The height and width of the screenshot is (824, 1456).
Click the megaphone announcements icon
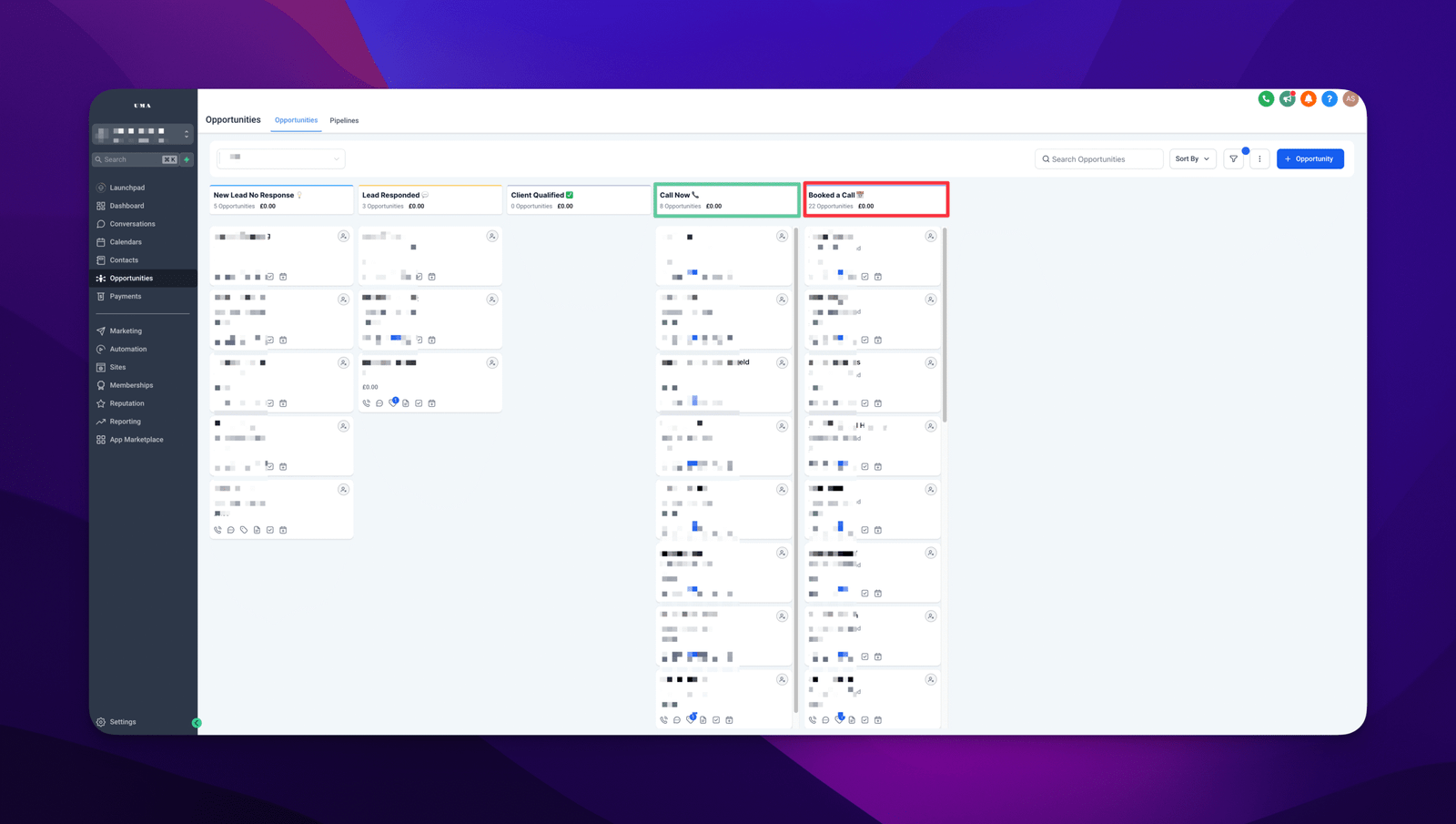point(1287,99)
